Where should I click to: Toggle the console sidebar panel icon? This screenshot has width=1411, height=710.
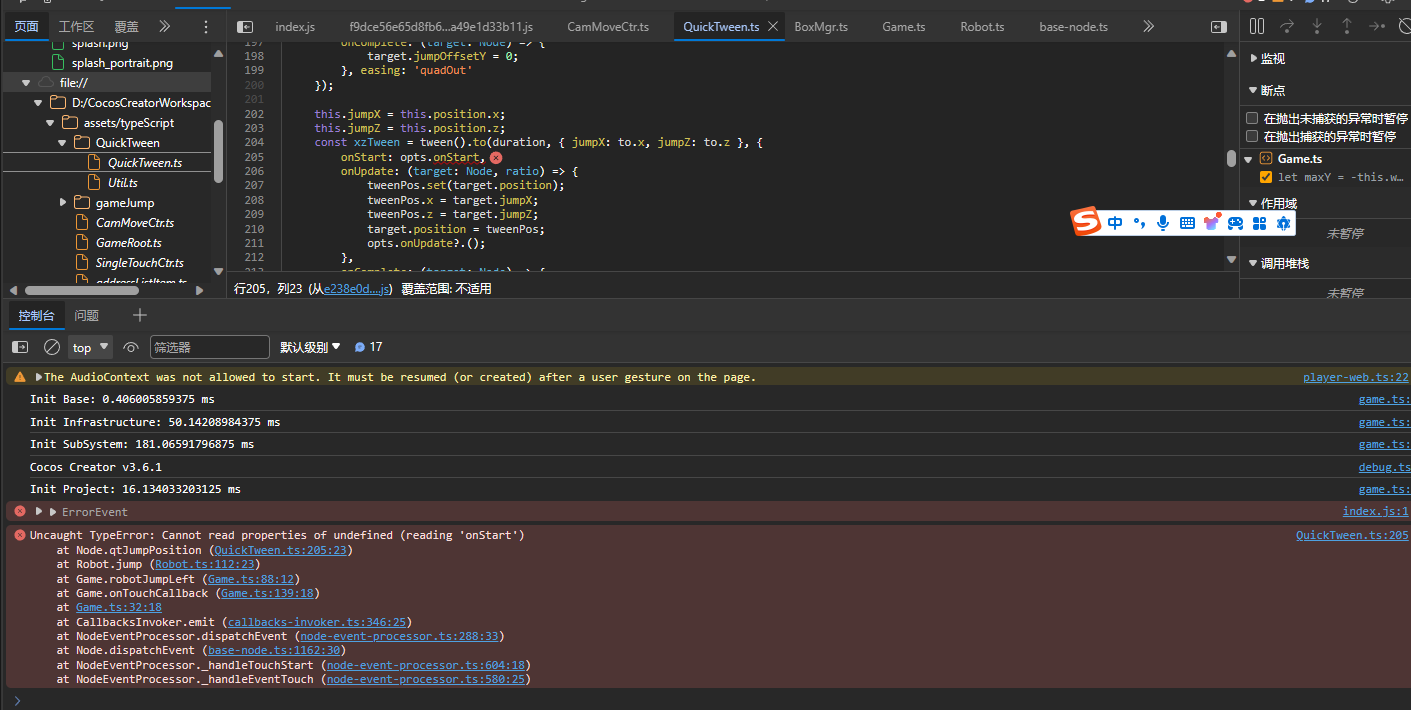(20, 347)
